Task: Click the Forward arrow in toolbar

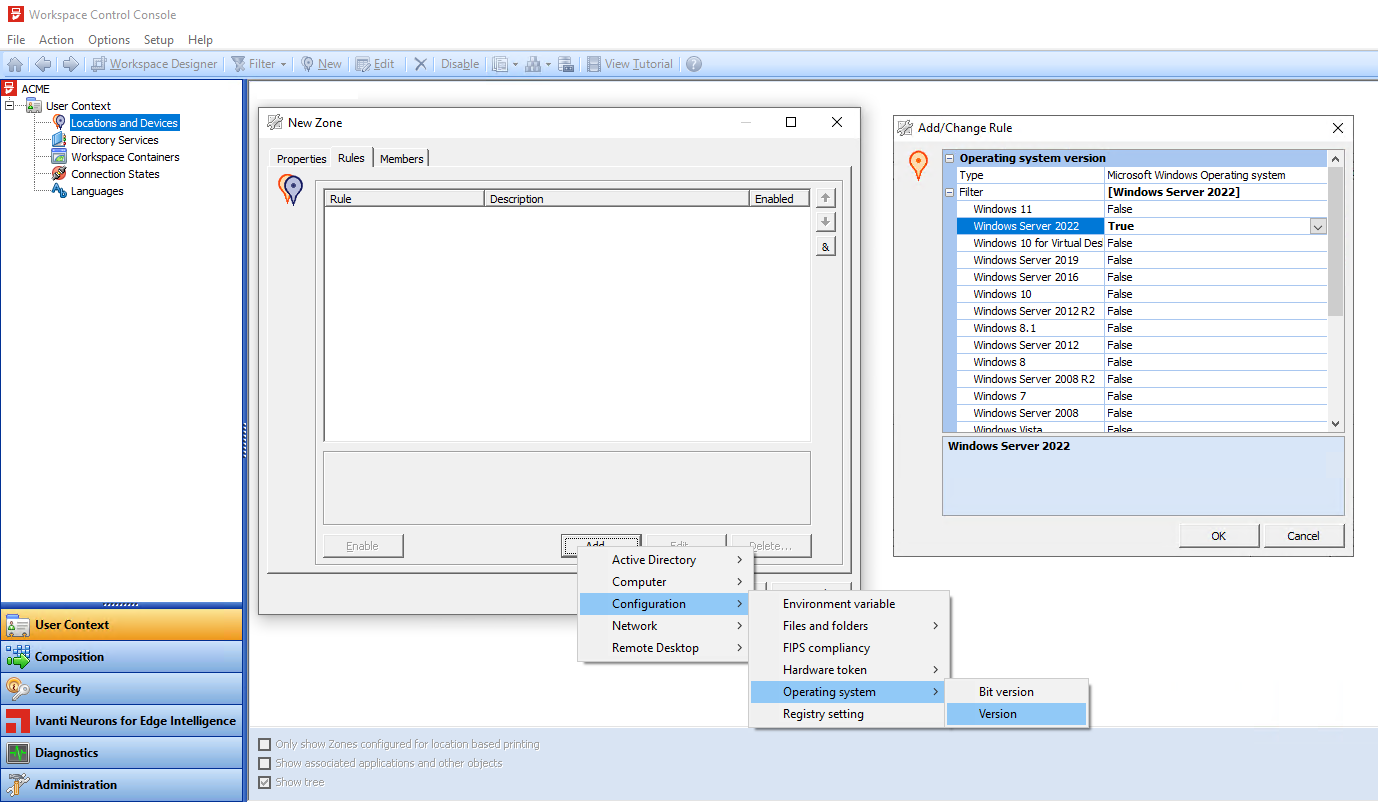Action: pos(70,64)
